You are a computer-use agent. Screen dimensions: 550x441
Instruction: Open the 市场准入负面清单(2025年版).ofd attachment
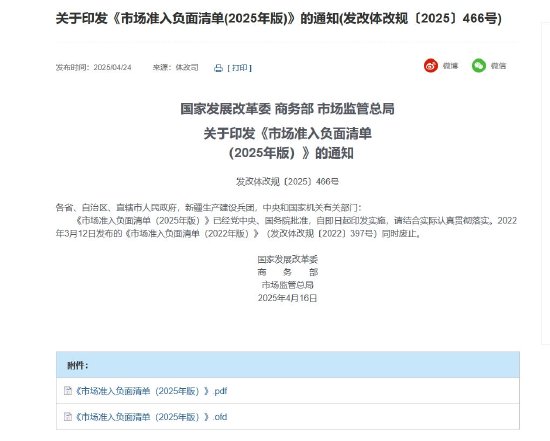152,417
